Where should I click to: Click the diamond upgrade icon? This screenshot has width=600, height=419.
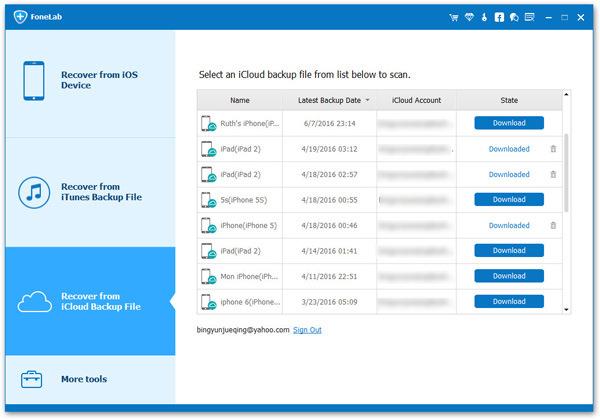[469, 17]
